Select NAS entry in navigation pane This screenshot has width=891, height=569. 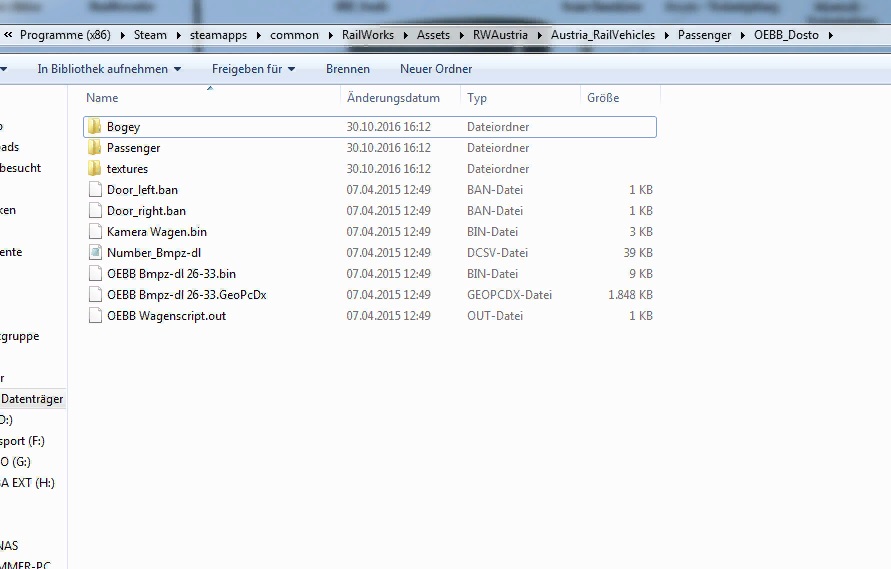(x=9, y=546)
